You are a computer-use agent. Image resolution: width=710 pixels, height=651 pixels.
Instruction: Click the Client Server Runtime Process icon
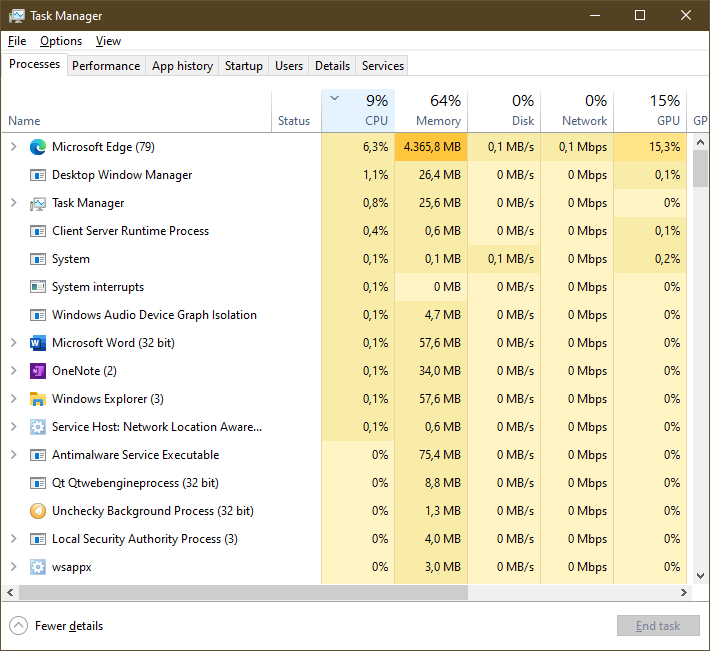38,231
